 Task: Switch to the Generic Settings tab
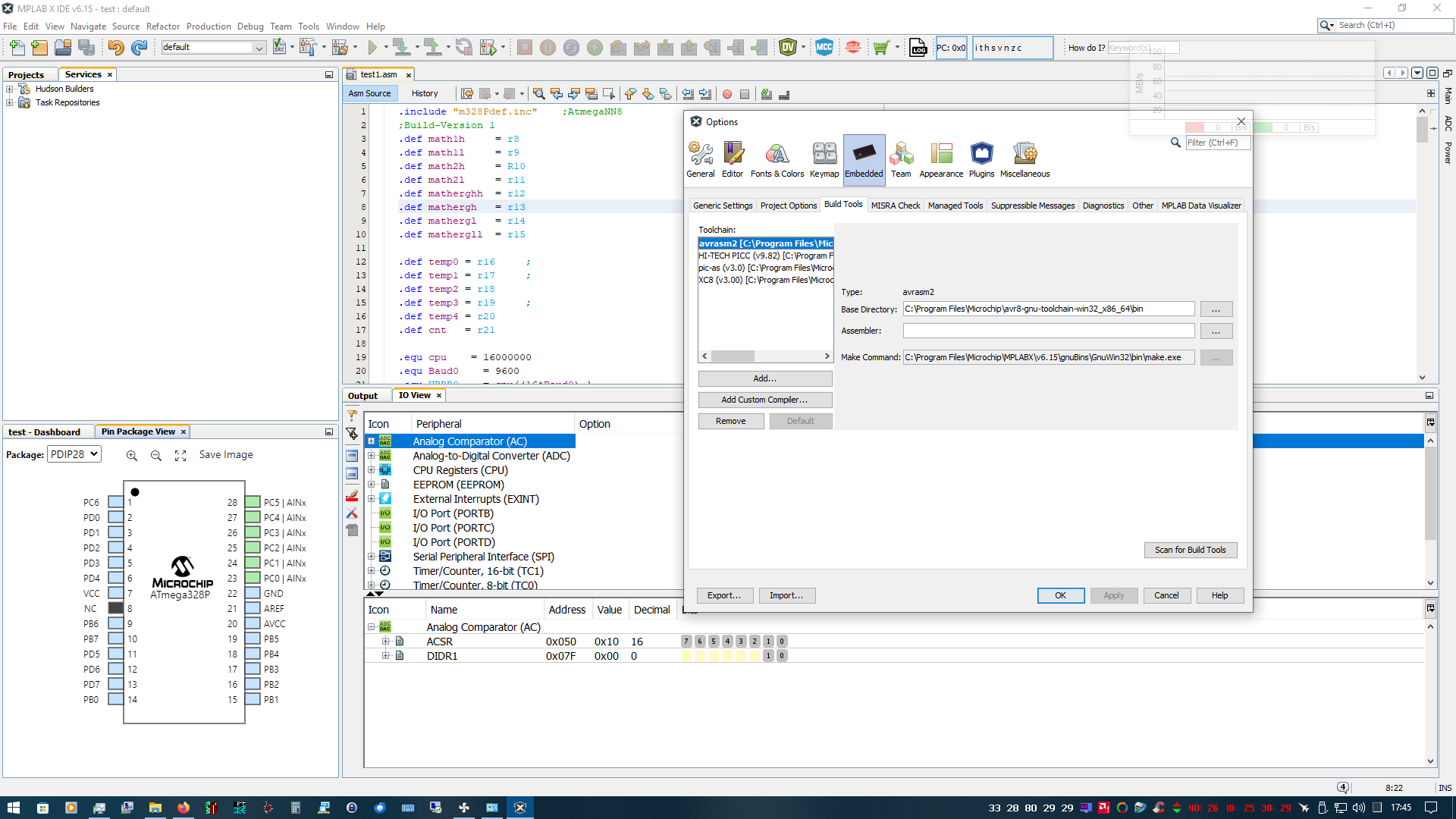tap(723, 206)
